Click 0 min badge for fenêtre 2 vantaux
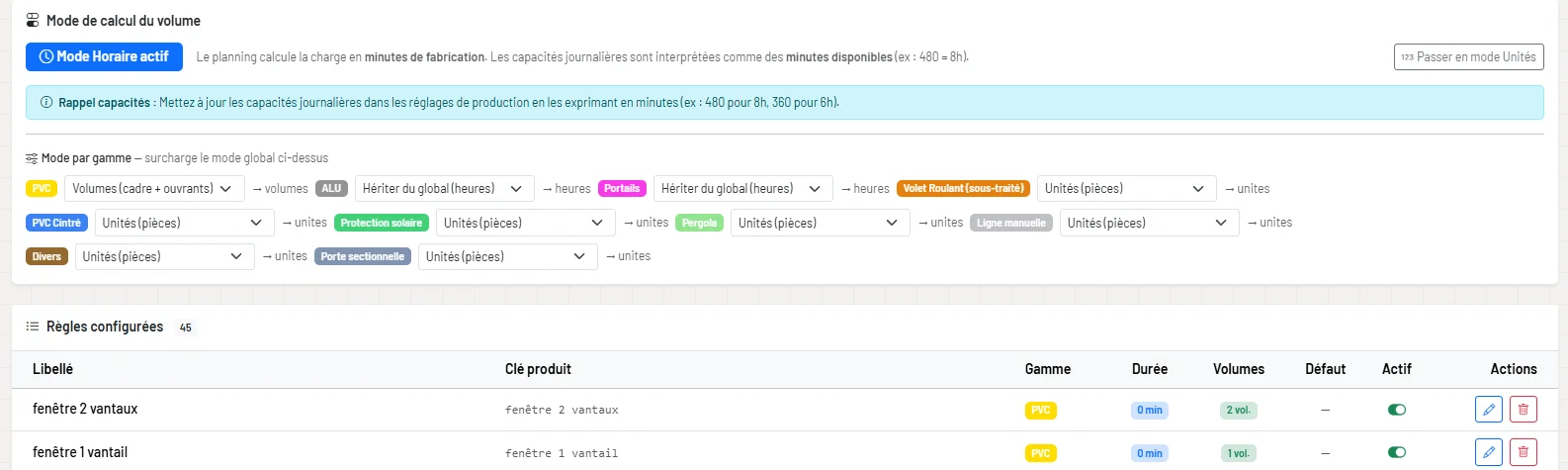Screen dimensions: 1568x470 coord(1149,410)
